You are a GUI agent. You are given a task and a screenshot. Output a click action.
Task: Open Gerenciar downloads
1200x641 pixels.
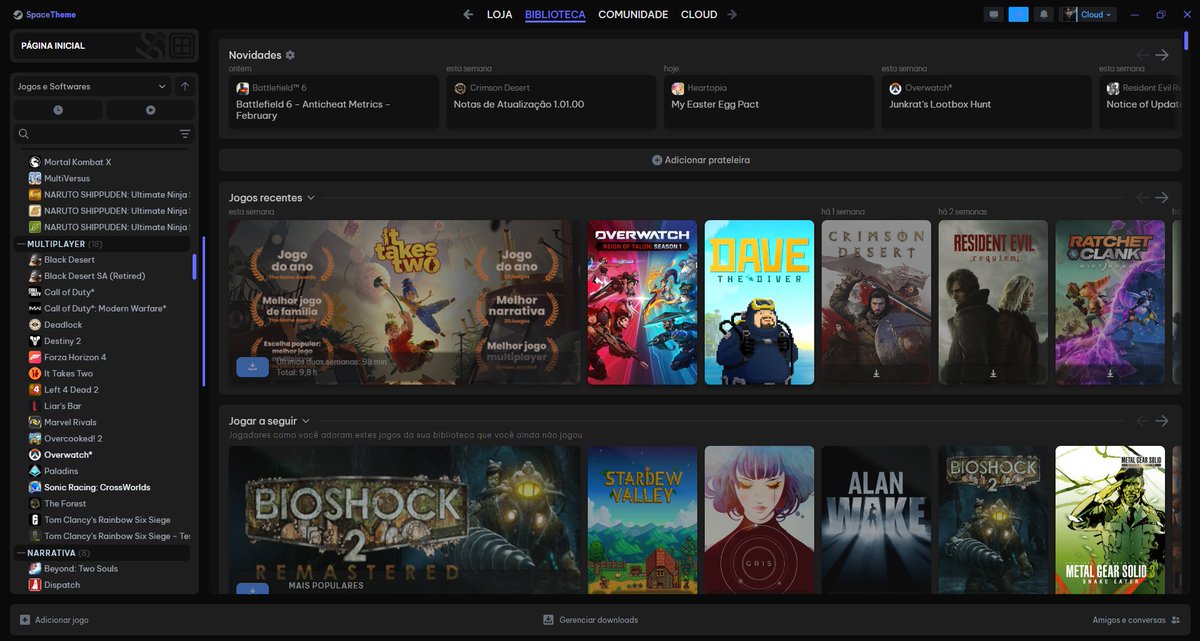coord(590,620)
